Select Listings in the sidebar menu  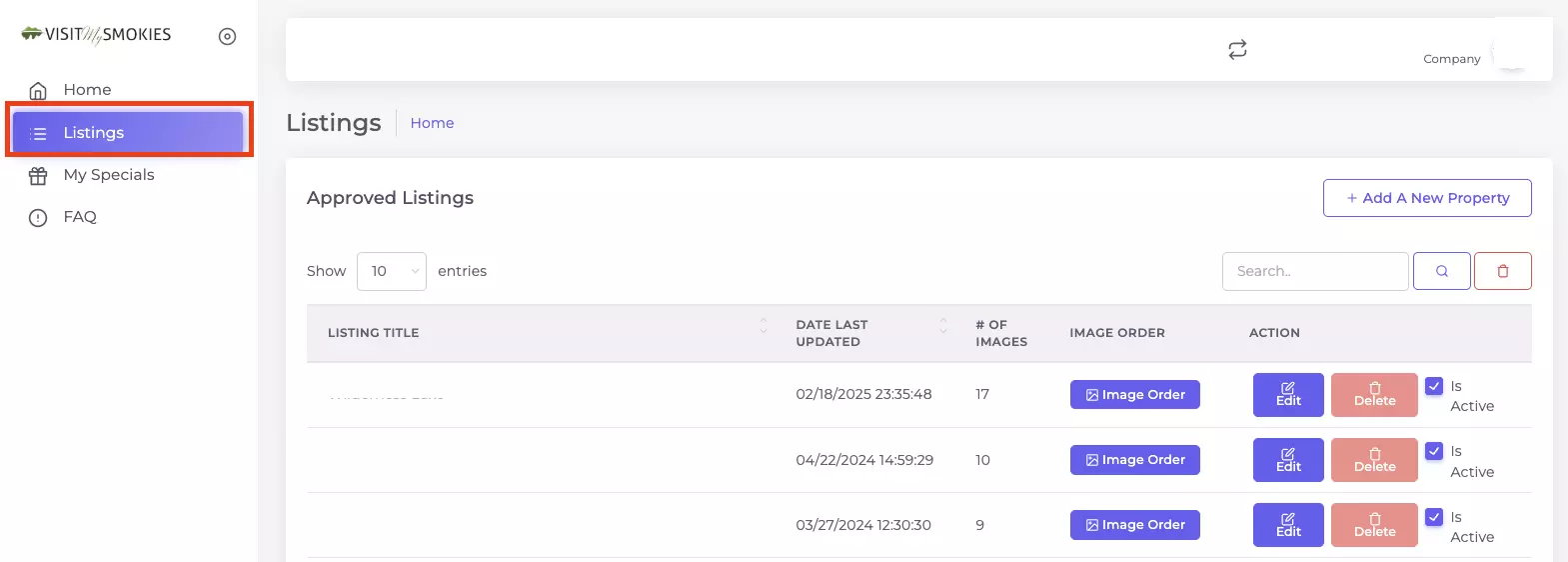point(128,132)
